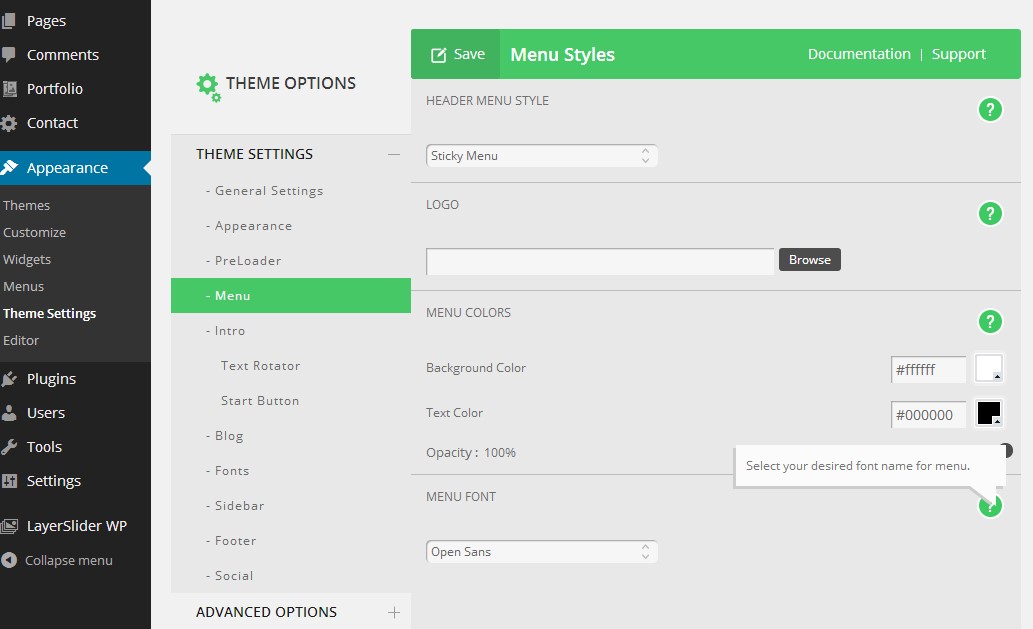Open the Documentation link
The width and height of the screenshot is (1033, 629).
(x=859, y=54)
